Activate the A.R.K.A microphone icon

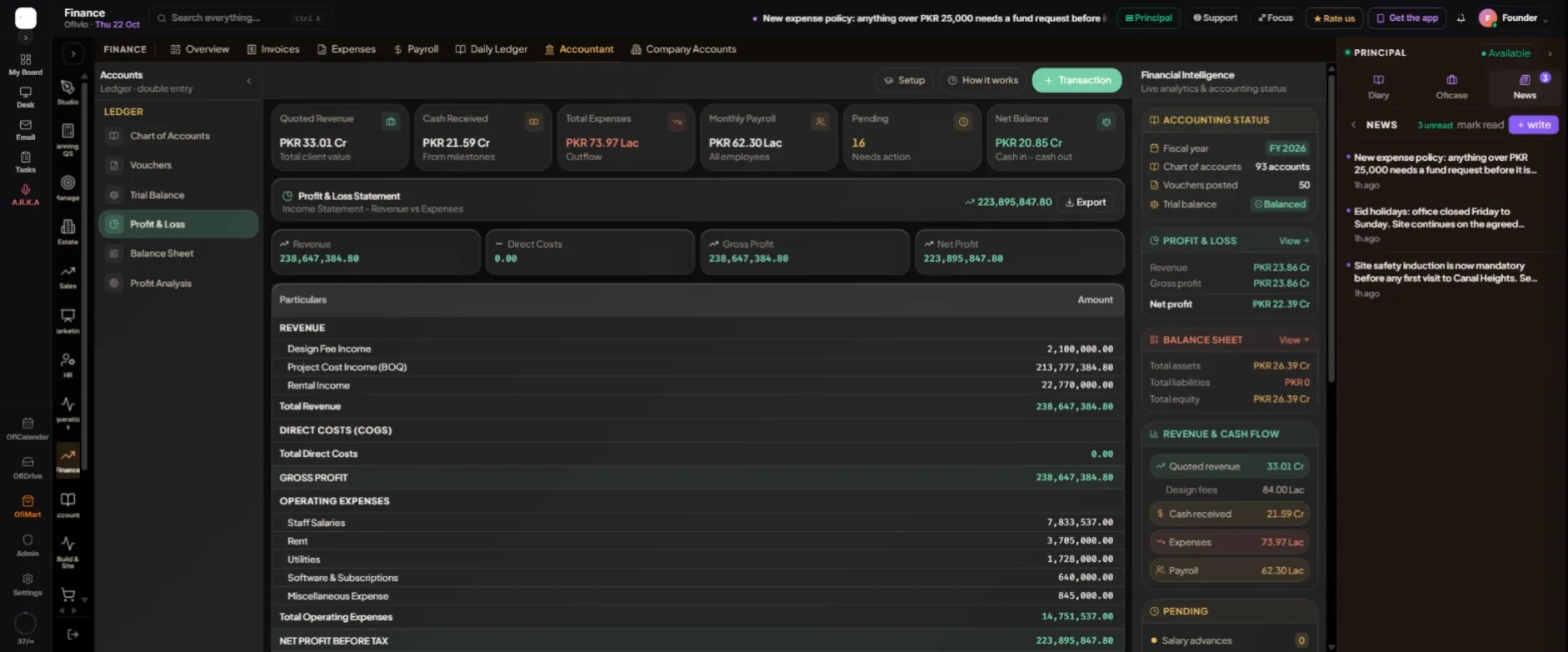[x=26, y=194]
